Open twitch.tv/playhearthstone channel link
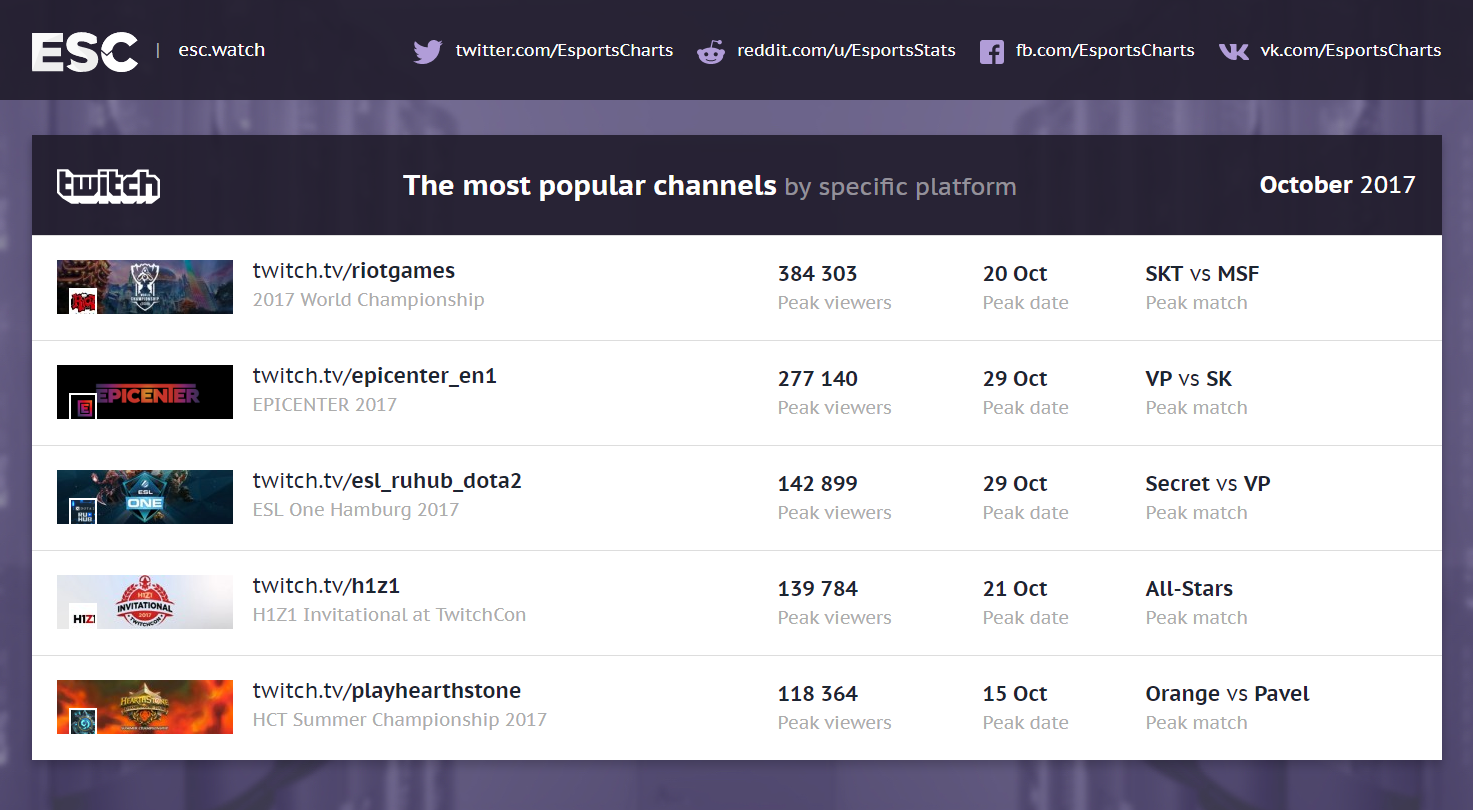This screenshot has width=1473, height=810. [386, 691]
